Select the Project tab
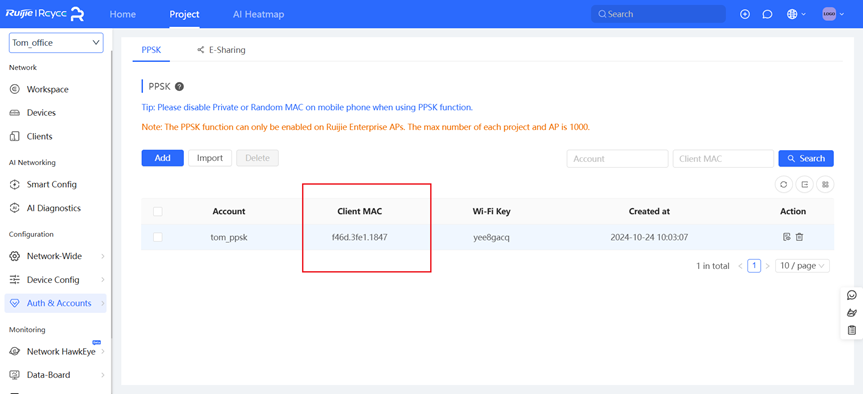This screenshot has width=863, height=394. (184, 14)
